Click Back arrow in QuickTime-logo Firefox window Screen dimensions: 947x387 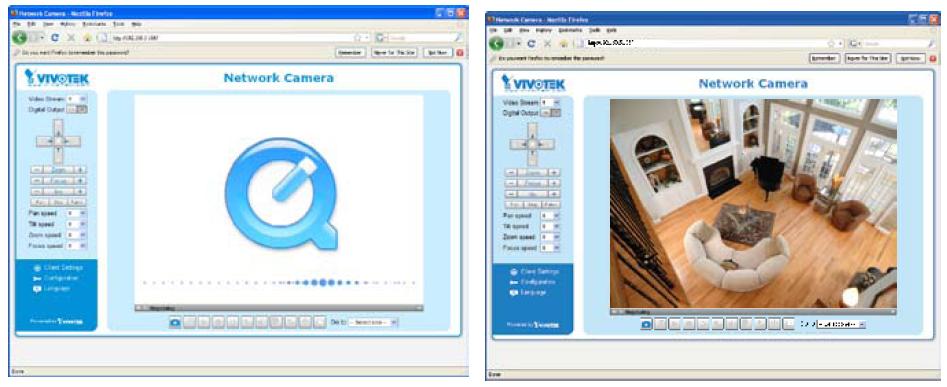tap(19, 37)
